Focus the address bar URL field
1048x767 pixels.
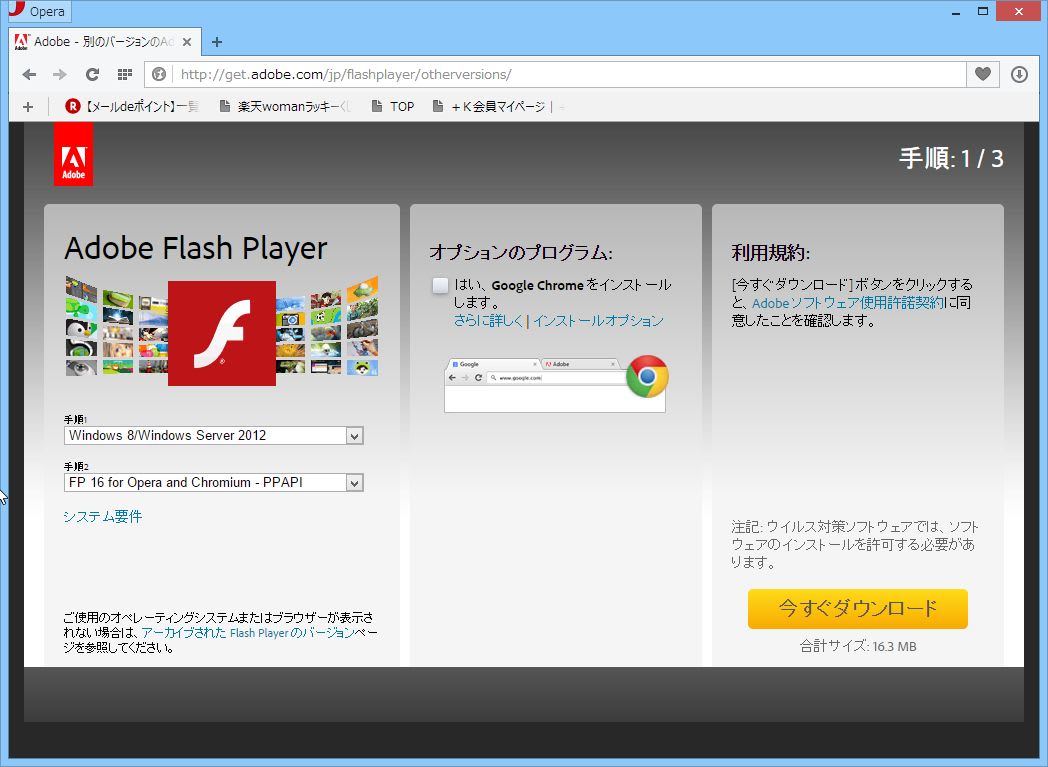point(569,74)
